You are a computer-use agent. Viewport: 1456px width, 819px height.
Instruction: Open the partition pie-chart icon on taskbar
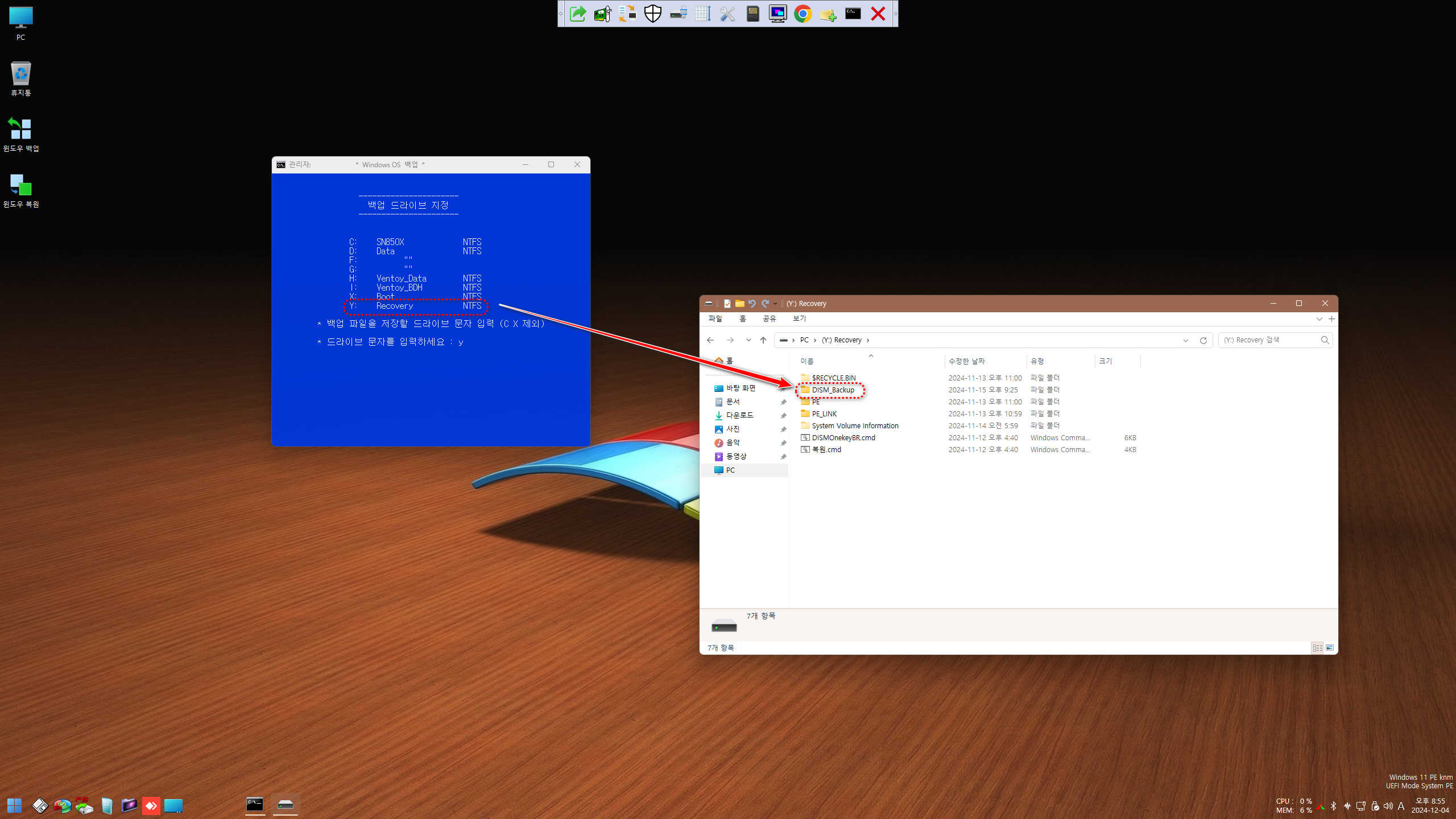(62, 805)
